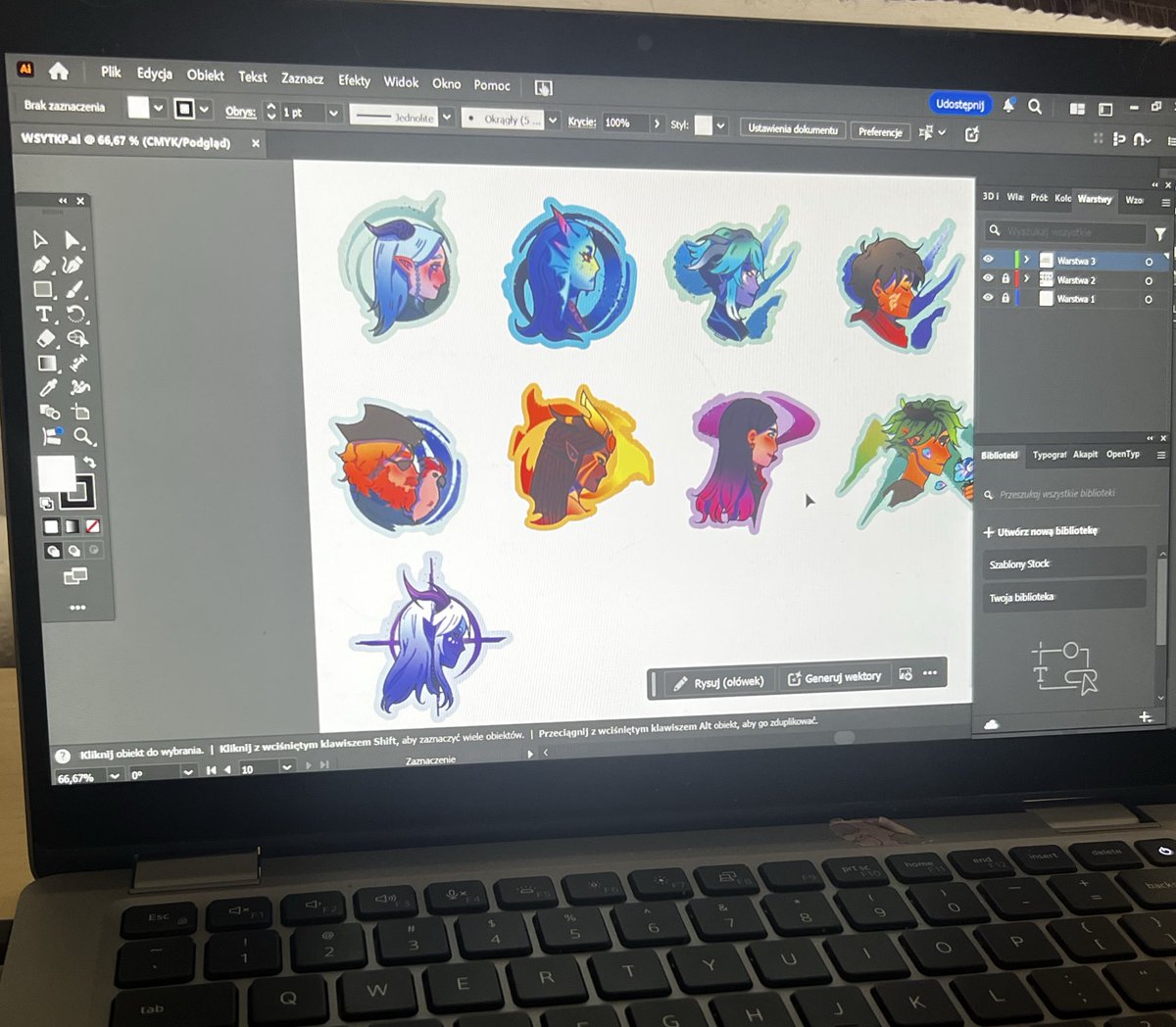Filter layers with funnel icon
Image resolution: width=1176 pixels, height=1027 pixels.
click(1160, 234)
